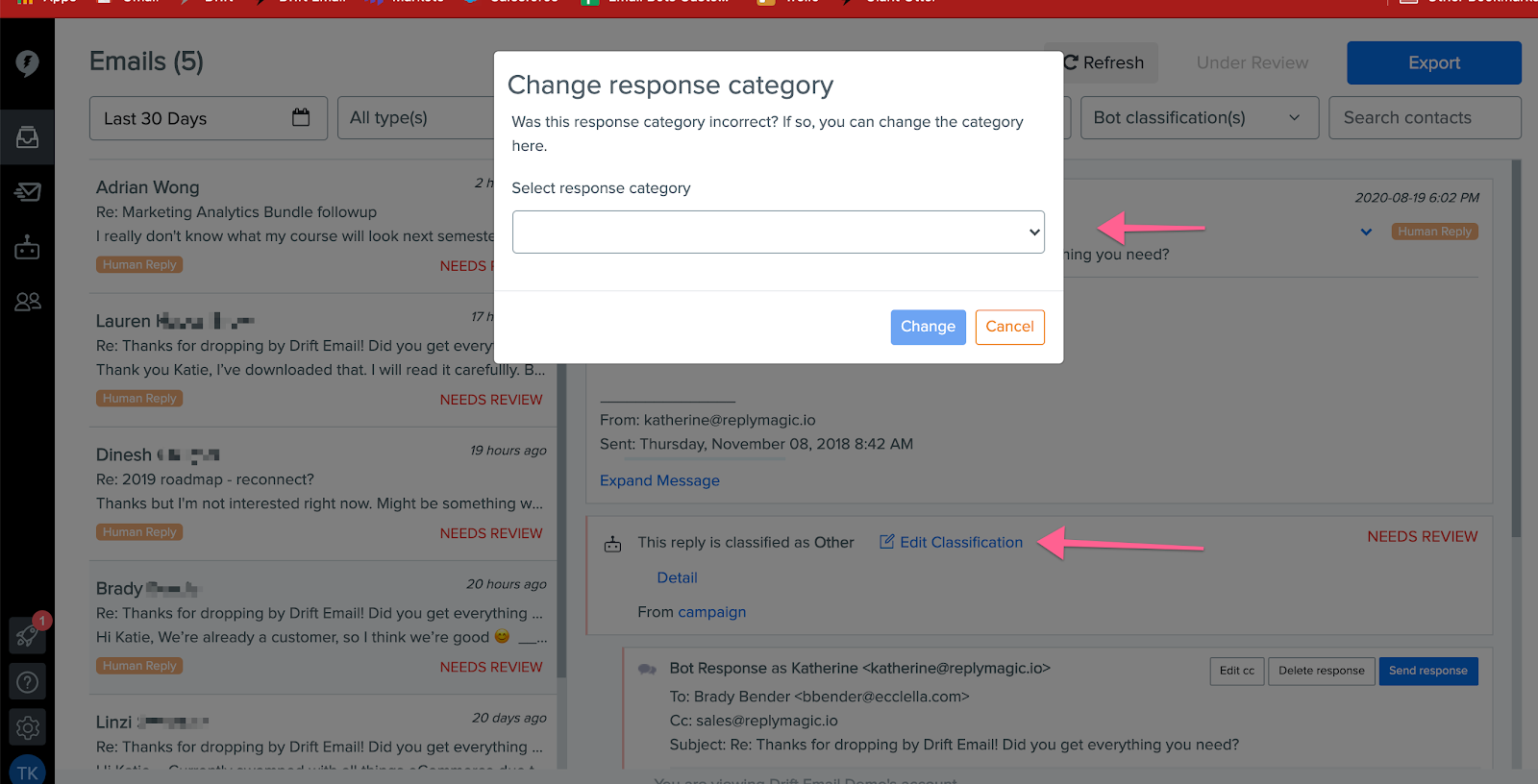Open the inbox icon in sidebar
This screenshot has height=784, width=1538.
(x=27, y=137)
